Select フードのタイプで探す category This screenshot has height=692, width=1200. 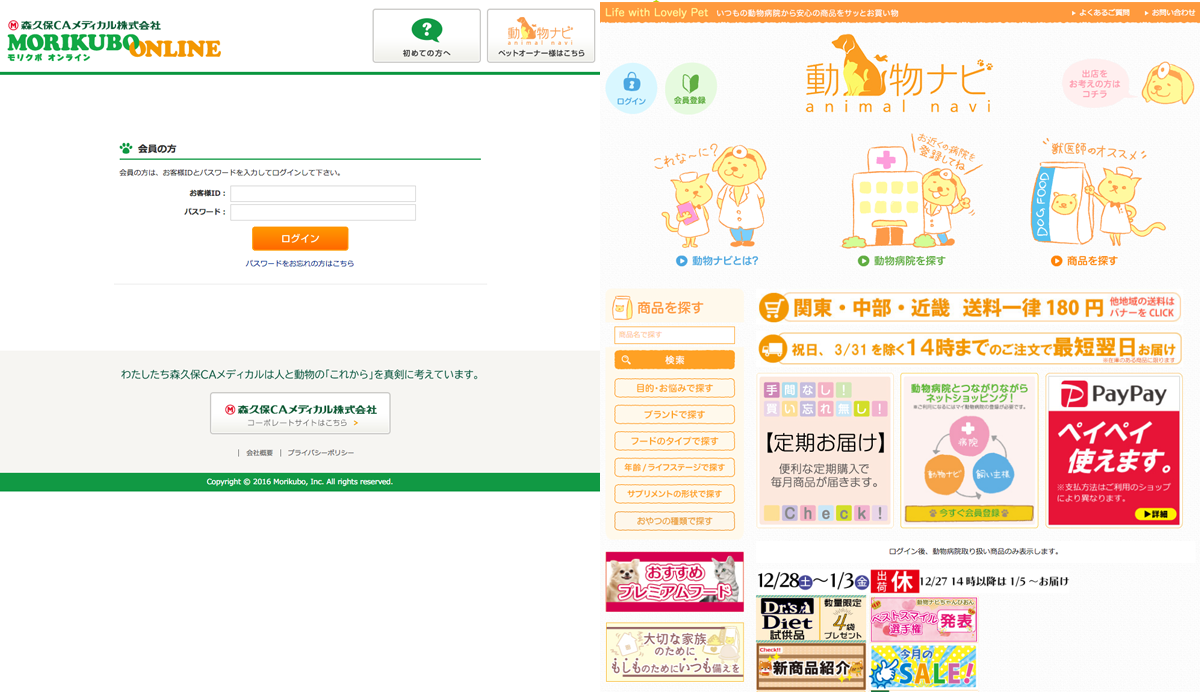[x=674, y=441]
